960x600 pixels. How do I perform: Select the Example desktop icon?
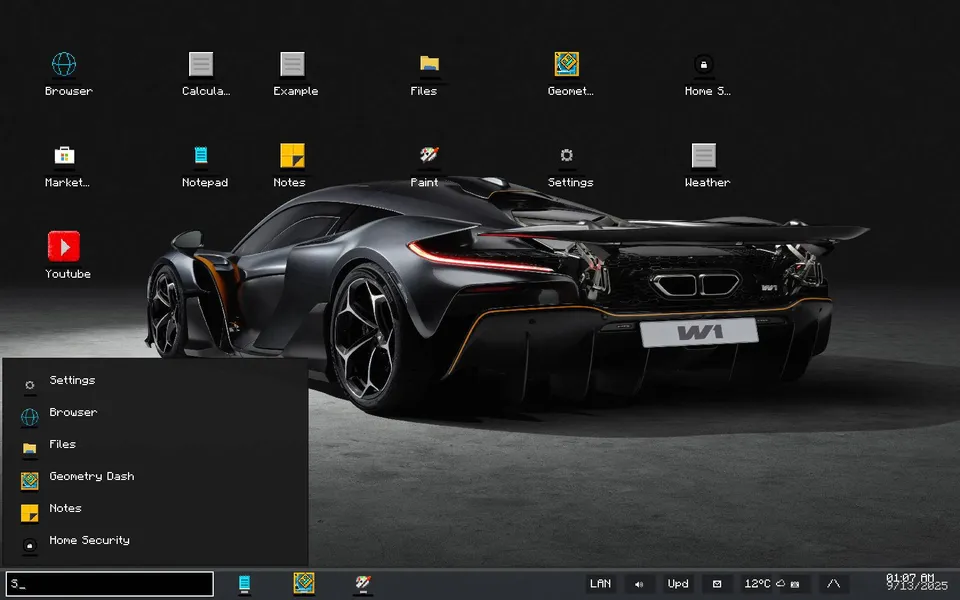(x=292, y=64)
